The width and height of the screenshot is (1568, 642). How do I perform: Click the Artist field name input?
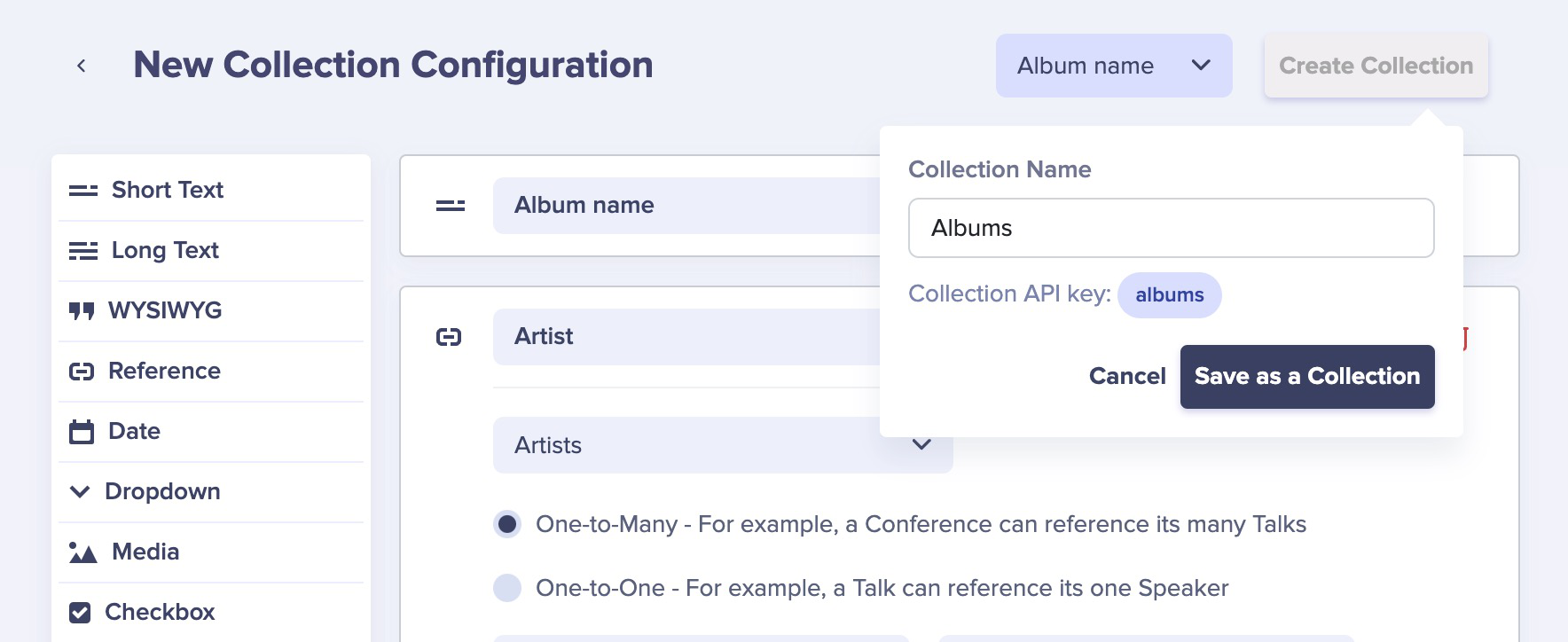[683, 337]
